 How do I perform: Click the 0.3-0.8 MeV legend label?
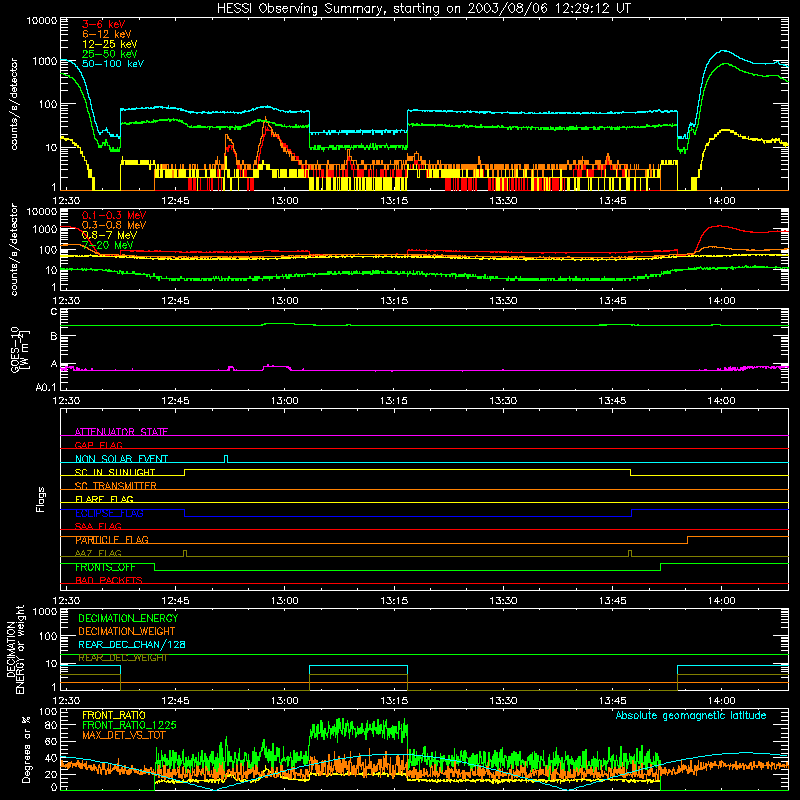tap(114, 225)
